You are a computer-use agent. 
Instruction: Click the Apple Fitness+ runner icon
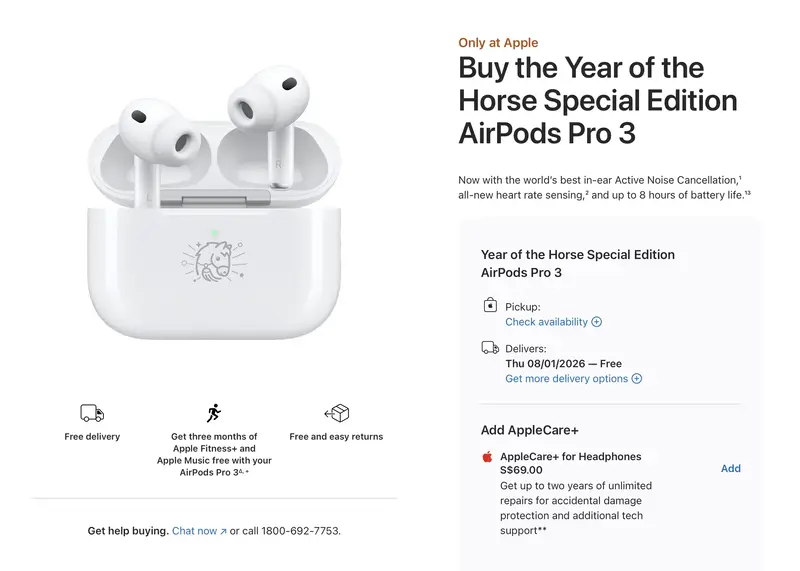213,413
